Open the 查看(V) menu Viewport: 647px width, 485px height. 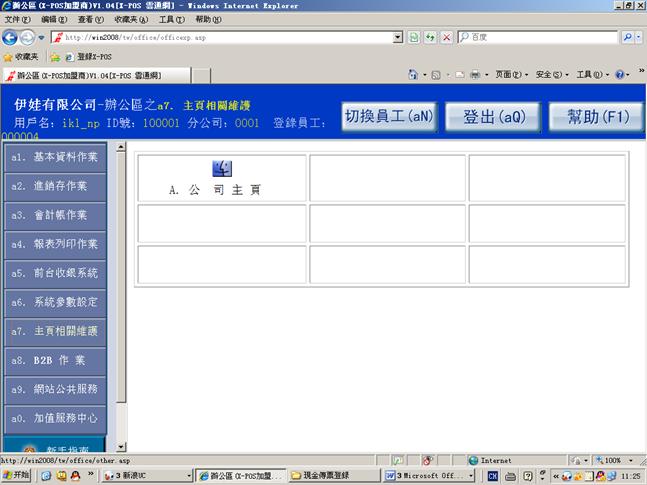click(91, 19)
